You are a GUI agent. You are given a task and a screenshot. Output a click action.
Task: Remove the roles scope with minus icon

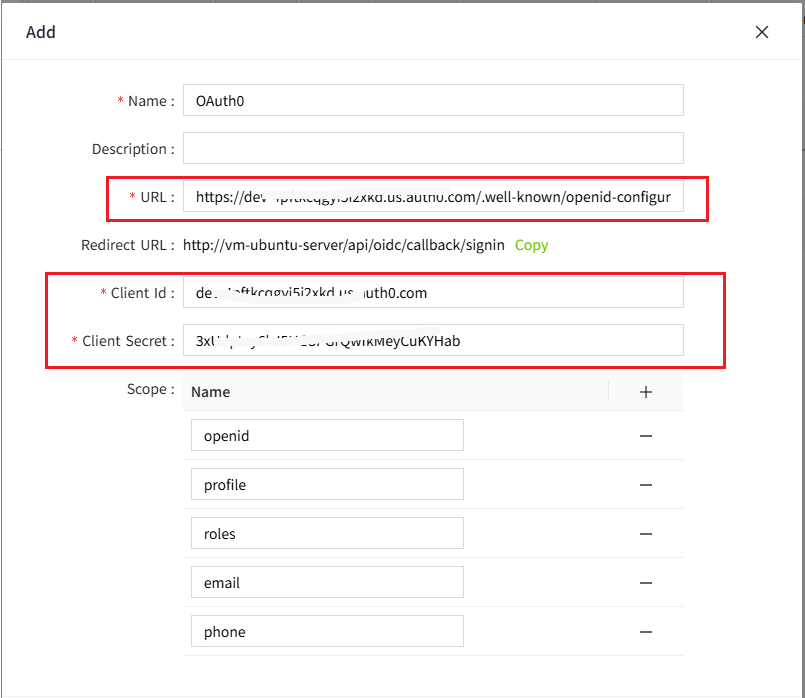(x=646, y=534)
